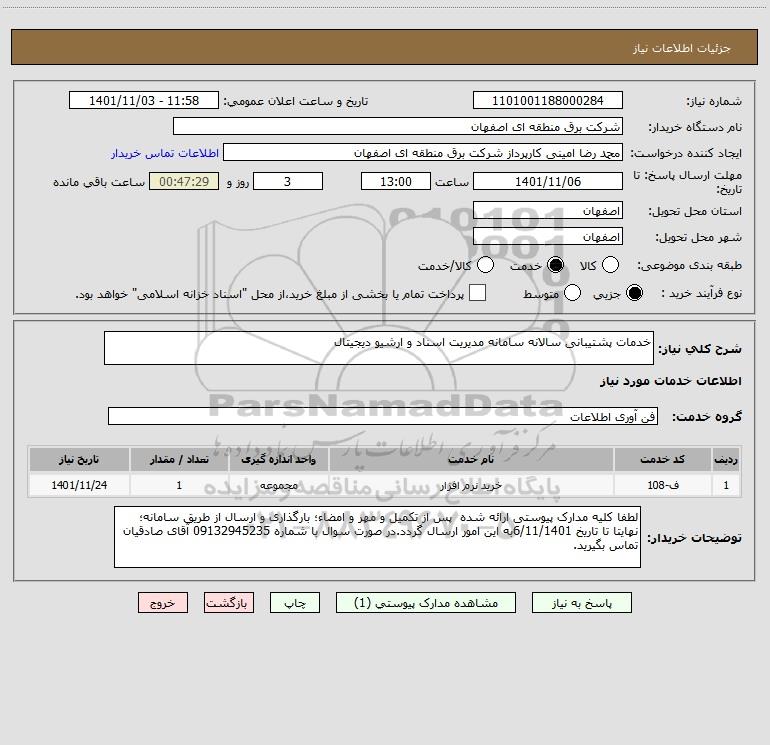Click the 'نام خدمت' column header
Viewport: 770px width, 745px height.
(x=471, y=459)
